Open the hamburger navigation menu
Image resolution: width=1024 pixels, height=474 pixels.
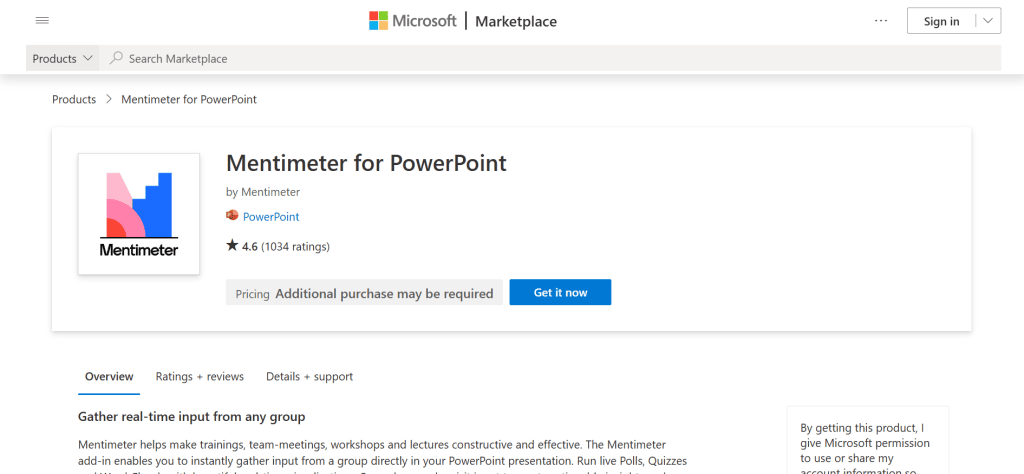[x=42, y=21]
